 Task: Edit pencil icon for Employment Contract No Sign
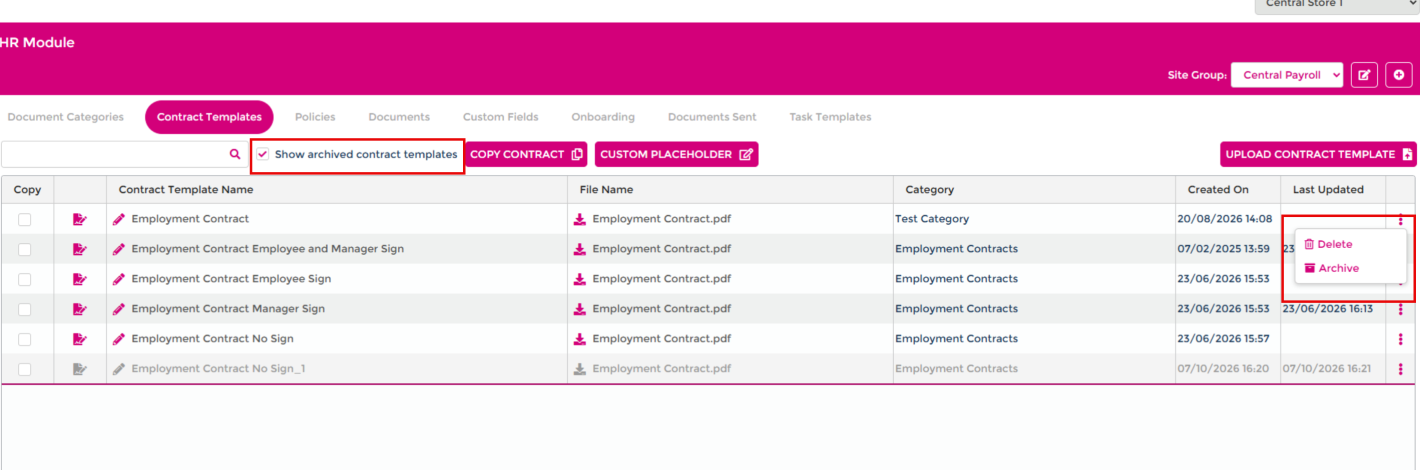(119, 339)
